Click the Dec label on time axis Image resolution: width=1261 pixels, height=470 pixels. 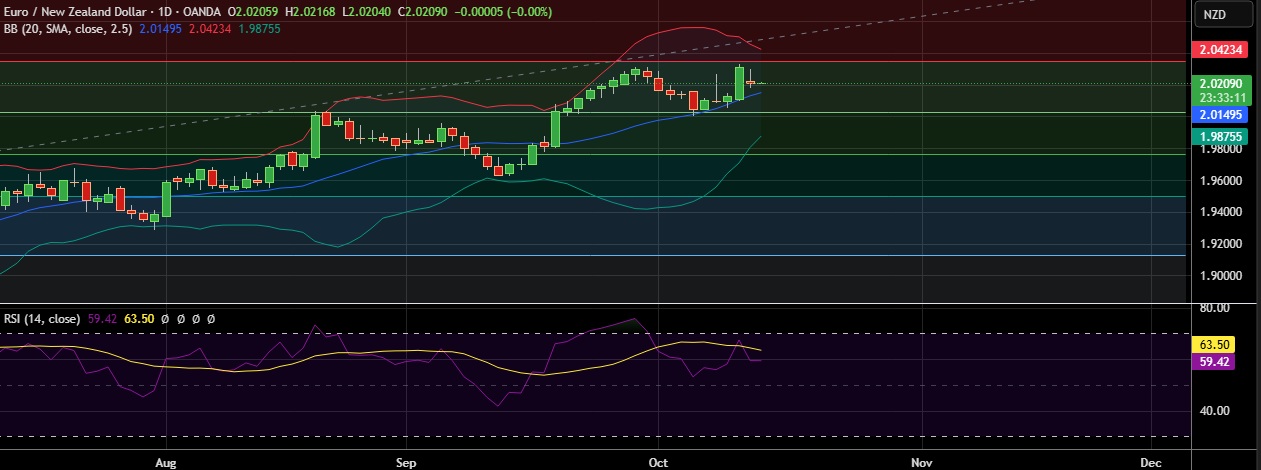1150,463
